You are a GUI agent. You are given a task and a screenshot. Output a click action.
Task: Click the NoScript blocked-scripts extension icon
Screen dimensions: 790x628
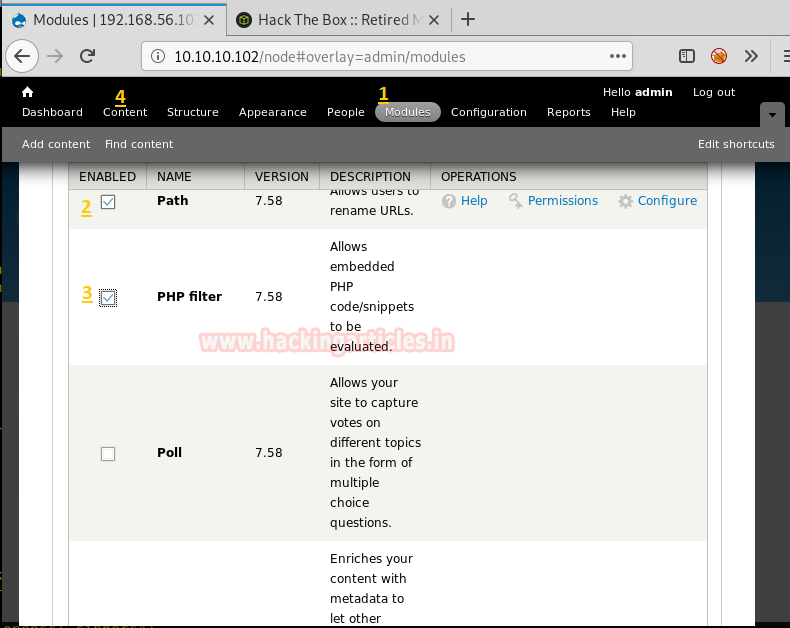click(719, 56)
